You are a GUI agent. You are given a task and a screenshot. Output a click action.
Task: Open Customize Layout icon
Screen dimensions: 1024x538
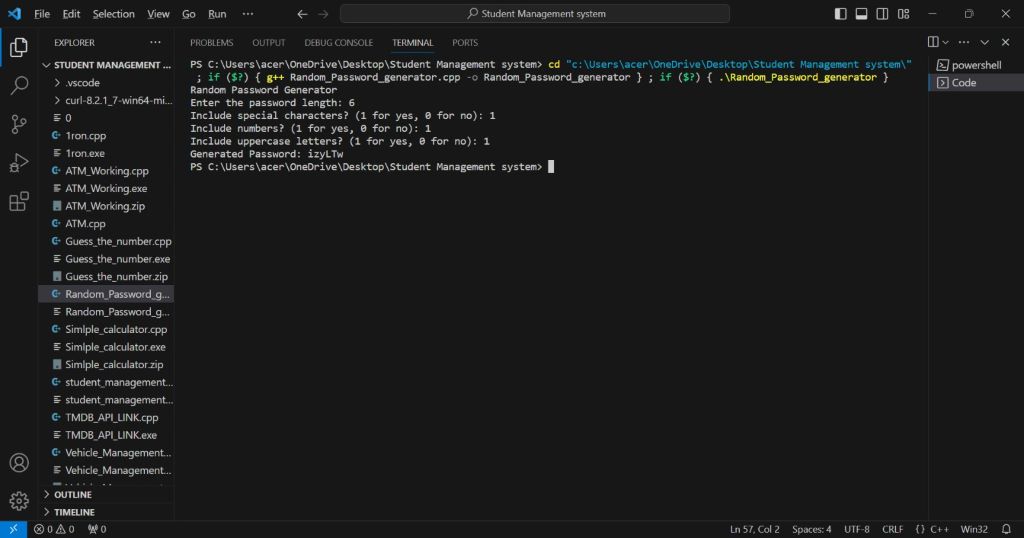(903, 14)
